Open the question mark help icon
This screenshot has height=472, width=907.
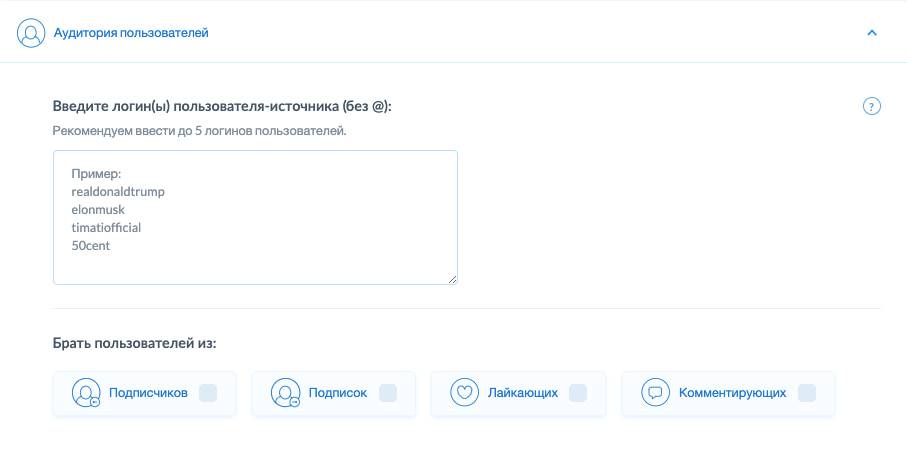tap(871, 107)
